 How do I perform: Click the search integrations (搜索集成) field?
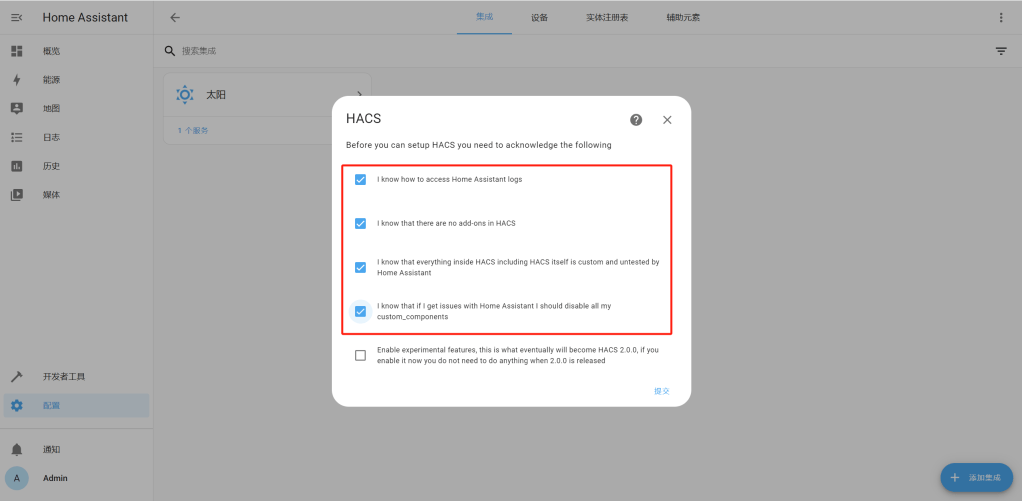click(x=400, y=51)
